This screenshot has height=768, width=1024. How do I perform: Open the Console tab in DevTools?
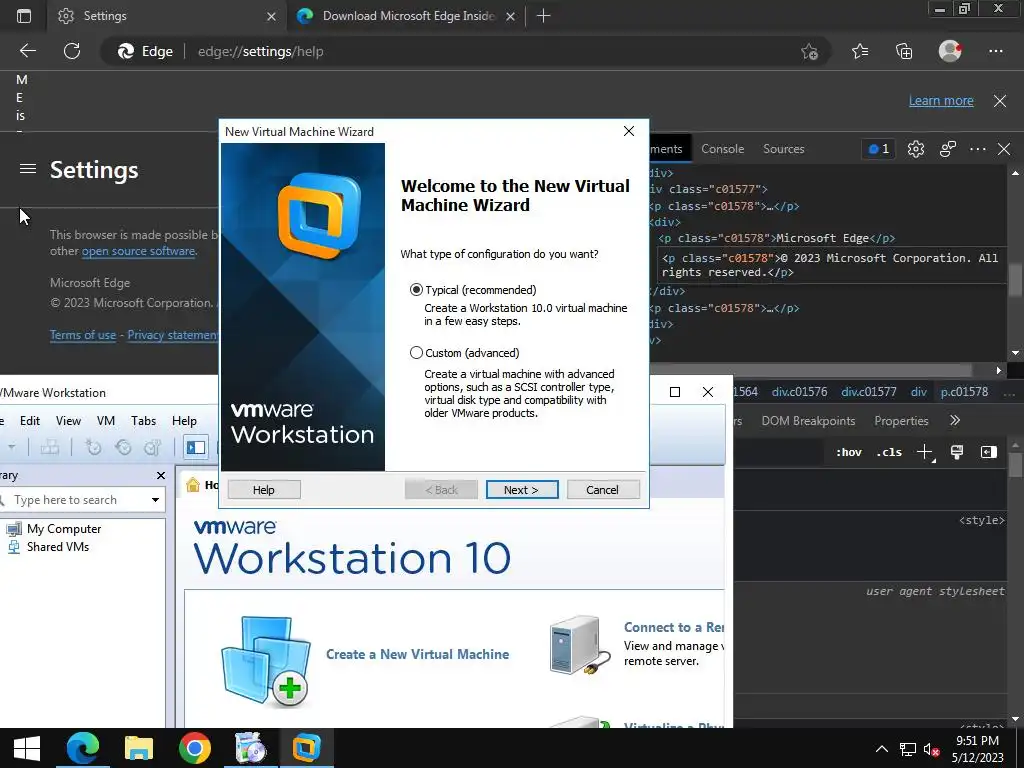(x=722, y=149)
